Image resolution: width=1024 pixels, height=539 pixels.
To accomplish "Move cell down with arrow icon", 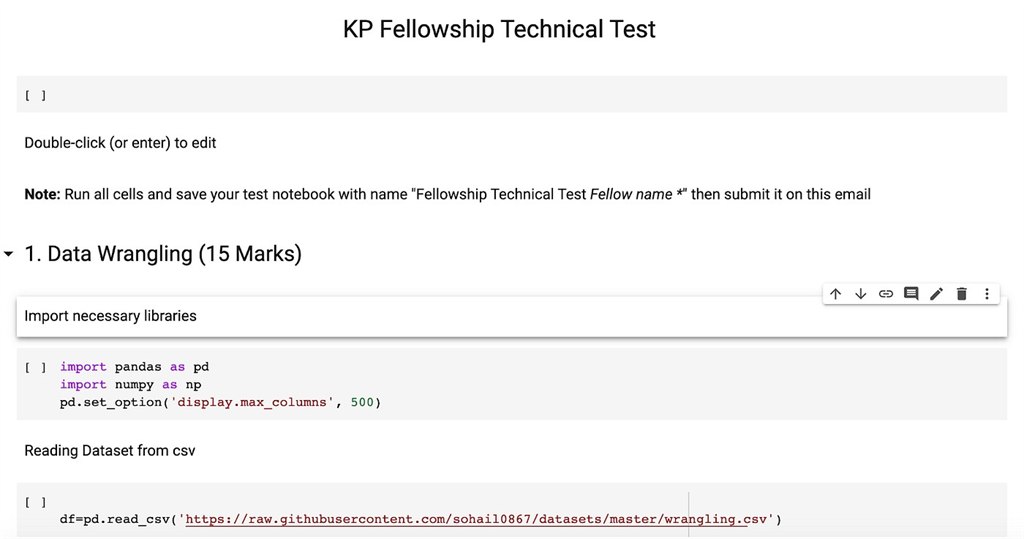I will click(x=861, y=294).
